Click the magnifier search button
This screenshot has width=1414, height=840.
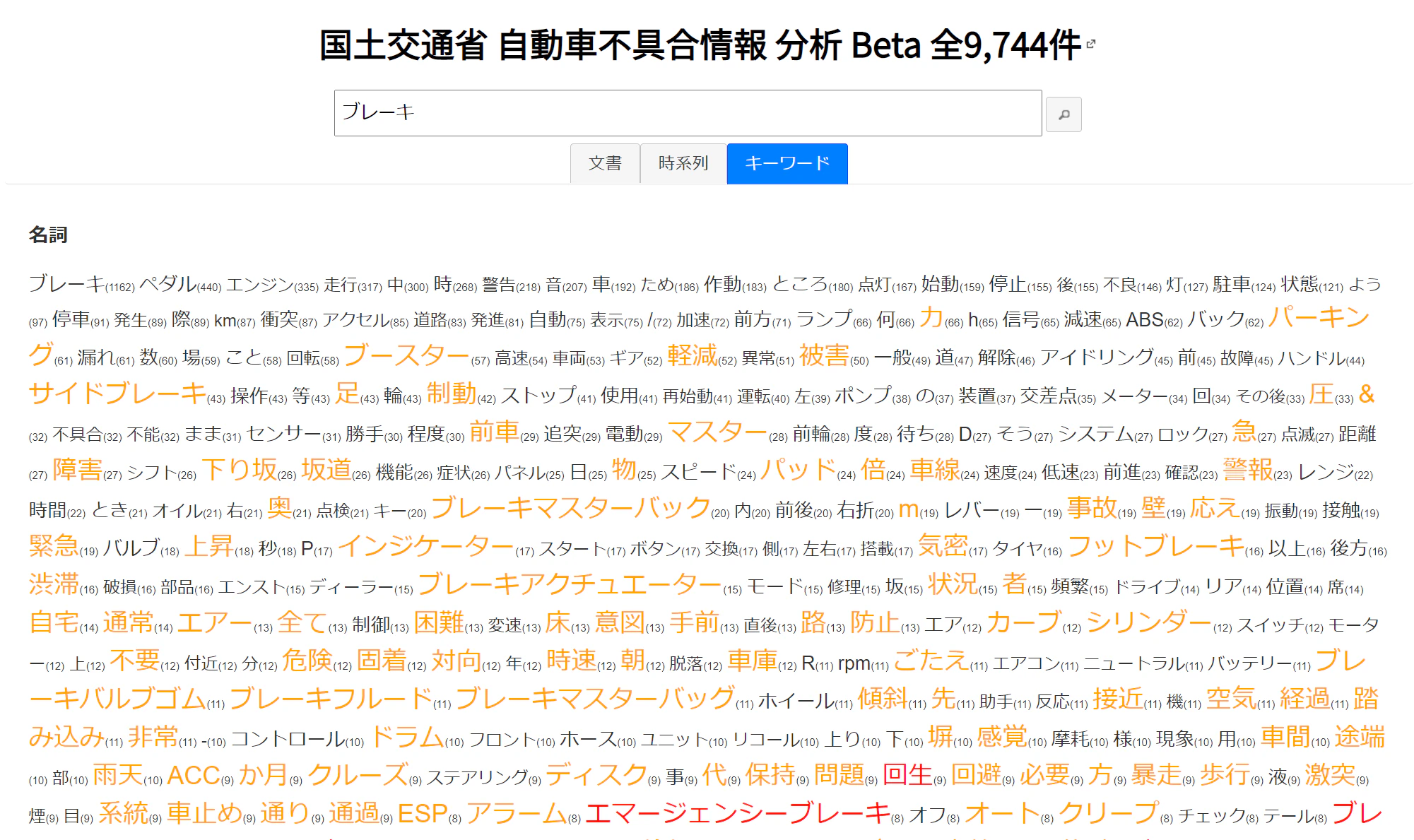(x=1064, y=114)
